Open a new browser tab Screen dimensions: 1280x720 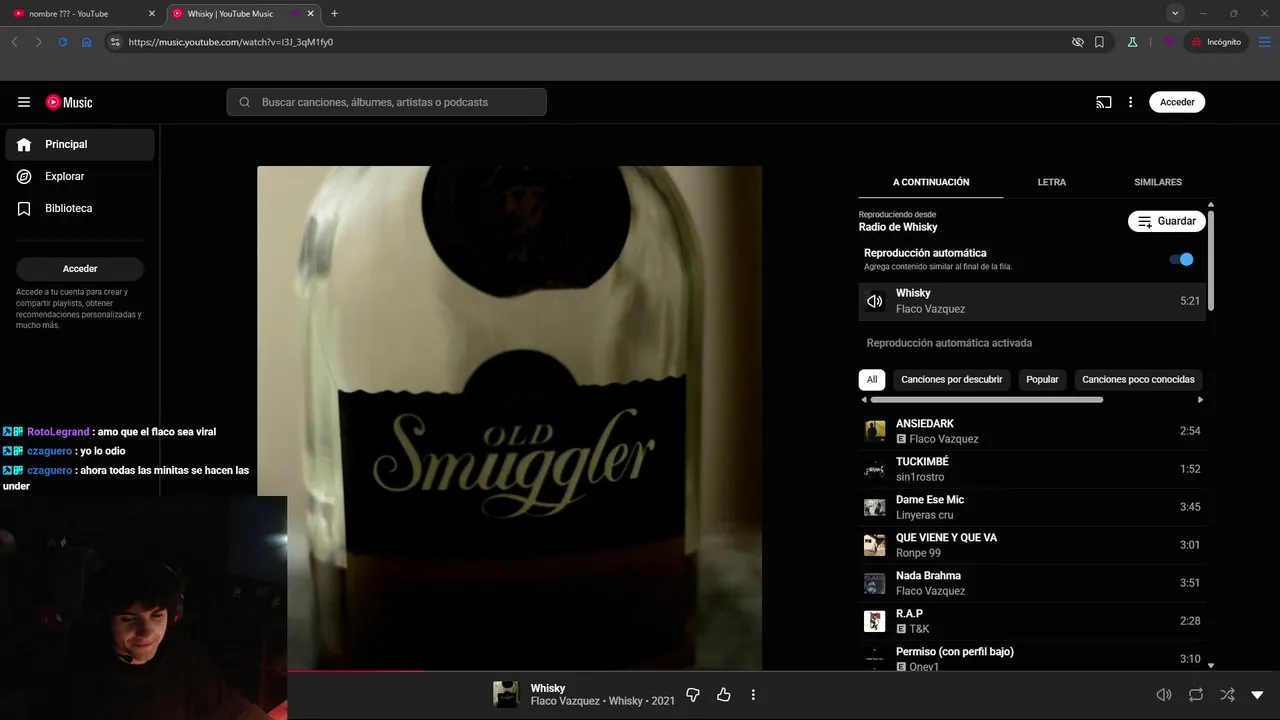coord(334,14)
